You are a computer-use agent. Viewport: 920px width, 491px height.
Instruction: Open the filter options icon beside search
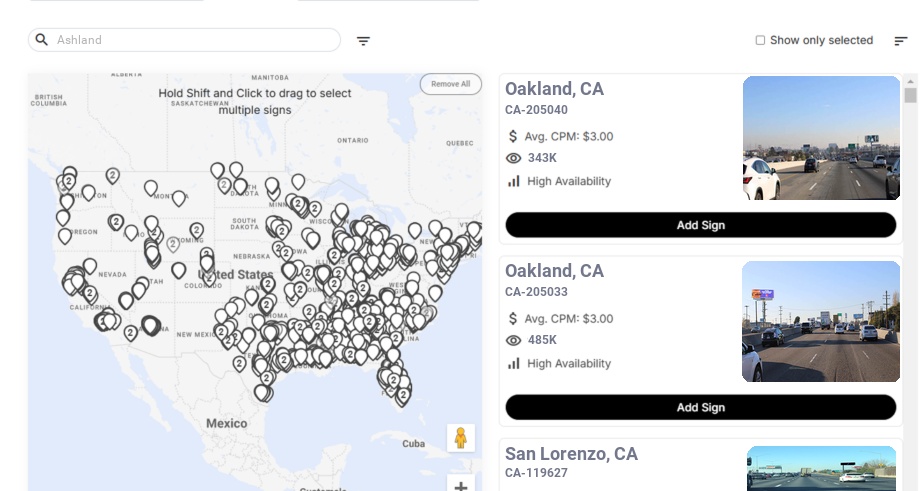point(364,41)
